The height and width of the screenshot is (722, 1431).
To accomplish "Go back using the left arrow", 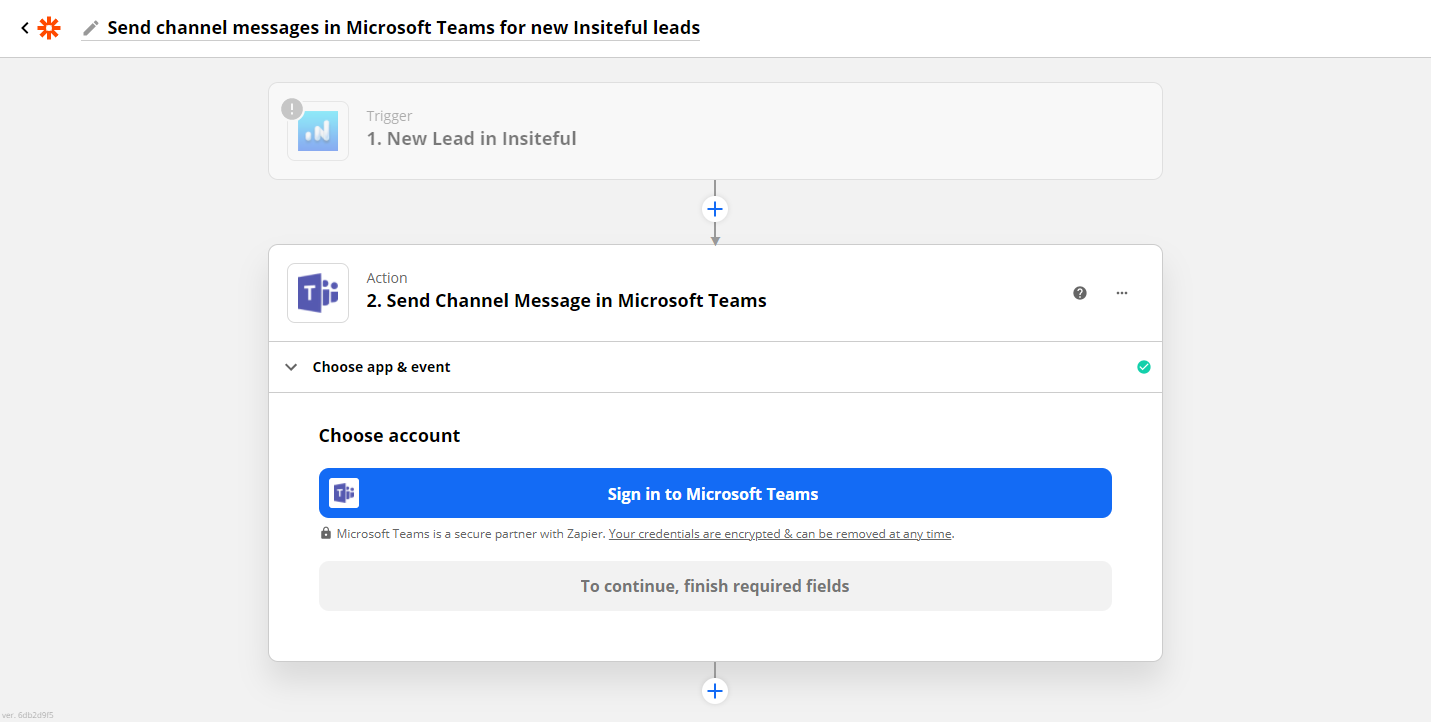I will coord(25,28).
